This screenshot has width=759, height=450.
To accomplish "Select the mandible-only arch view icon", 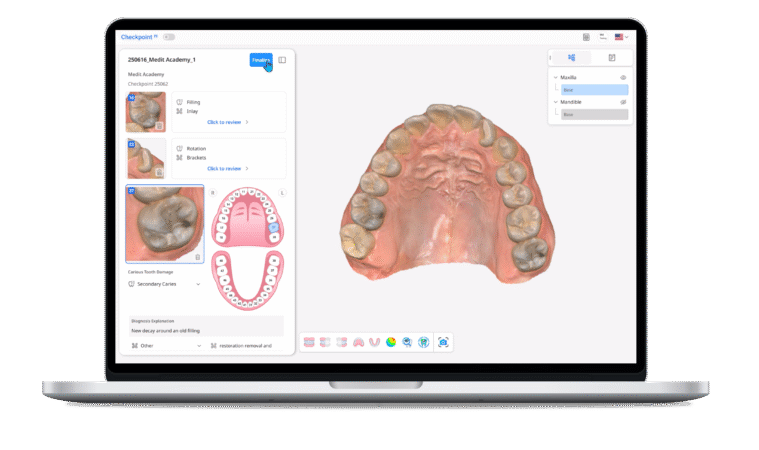I will (x=374, y=342).
